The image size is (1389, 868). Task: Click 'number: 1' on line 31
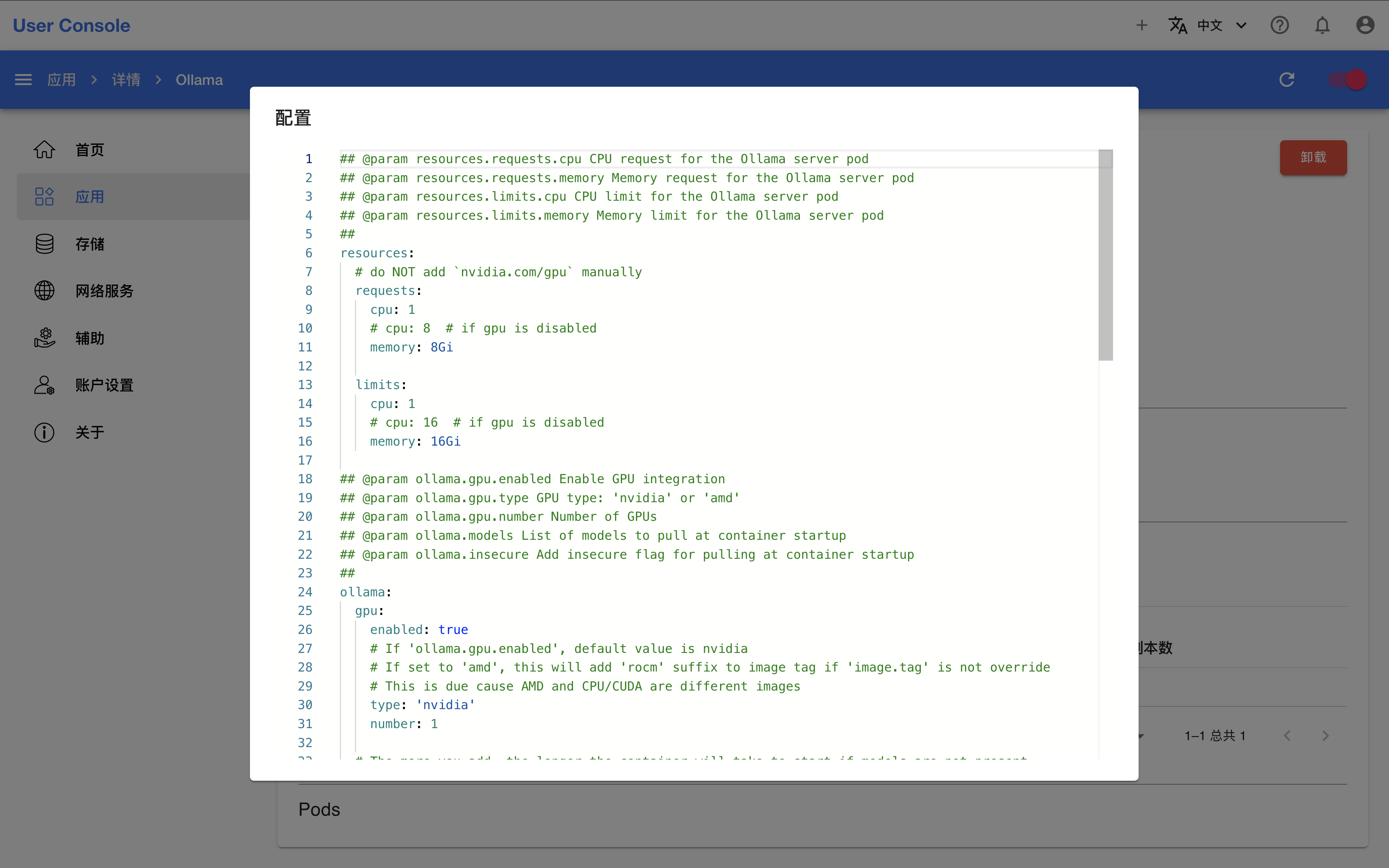[404, 724]
